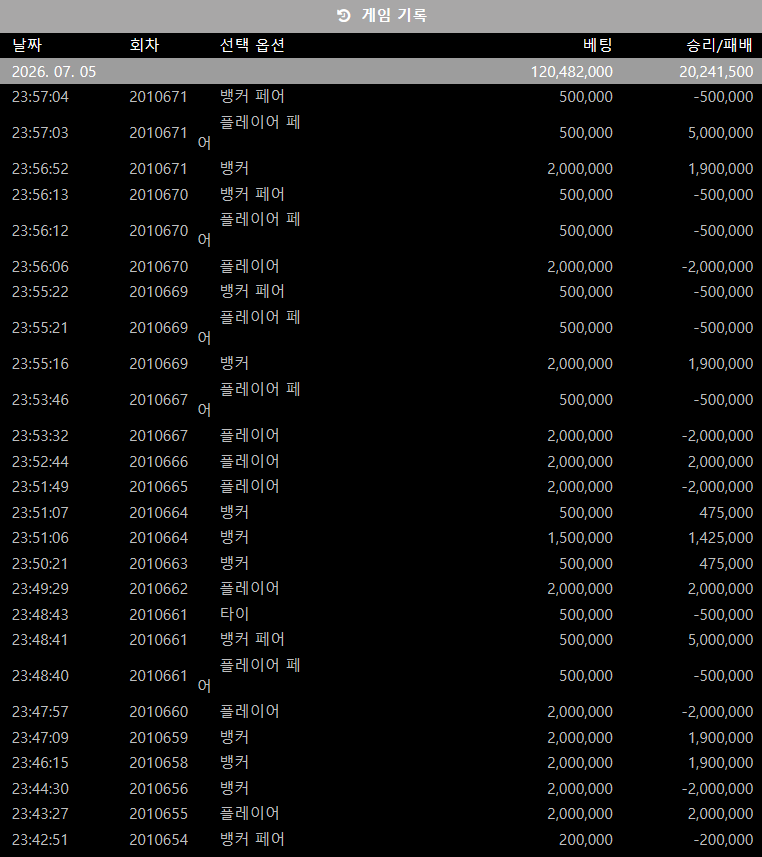Select the 23:56:52 time entry
The width and height of the screenshot is (762, 857).
point(40,169)
